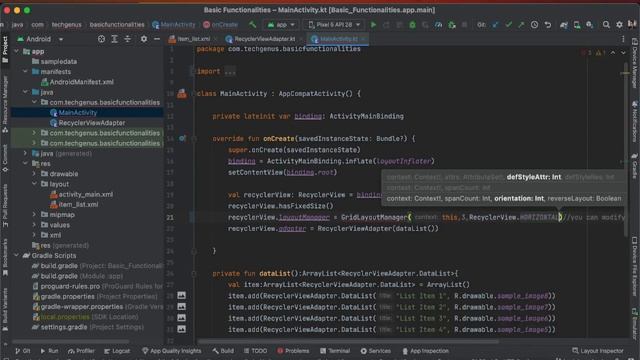Screen dimensions: 640x360
Task: Open the Terminal tool window
Action: pos(335,351)
